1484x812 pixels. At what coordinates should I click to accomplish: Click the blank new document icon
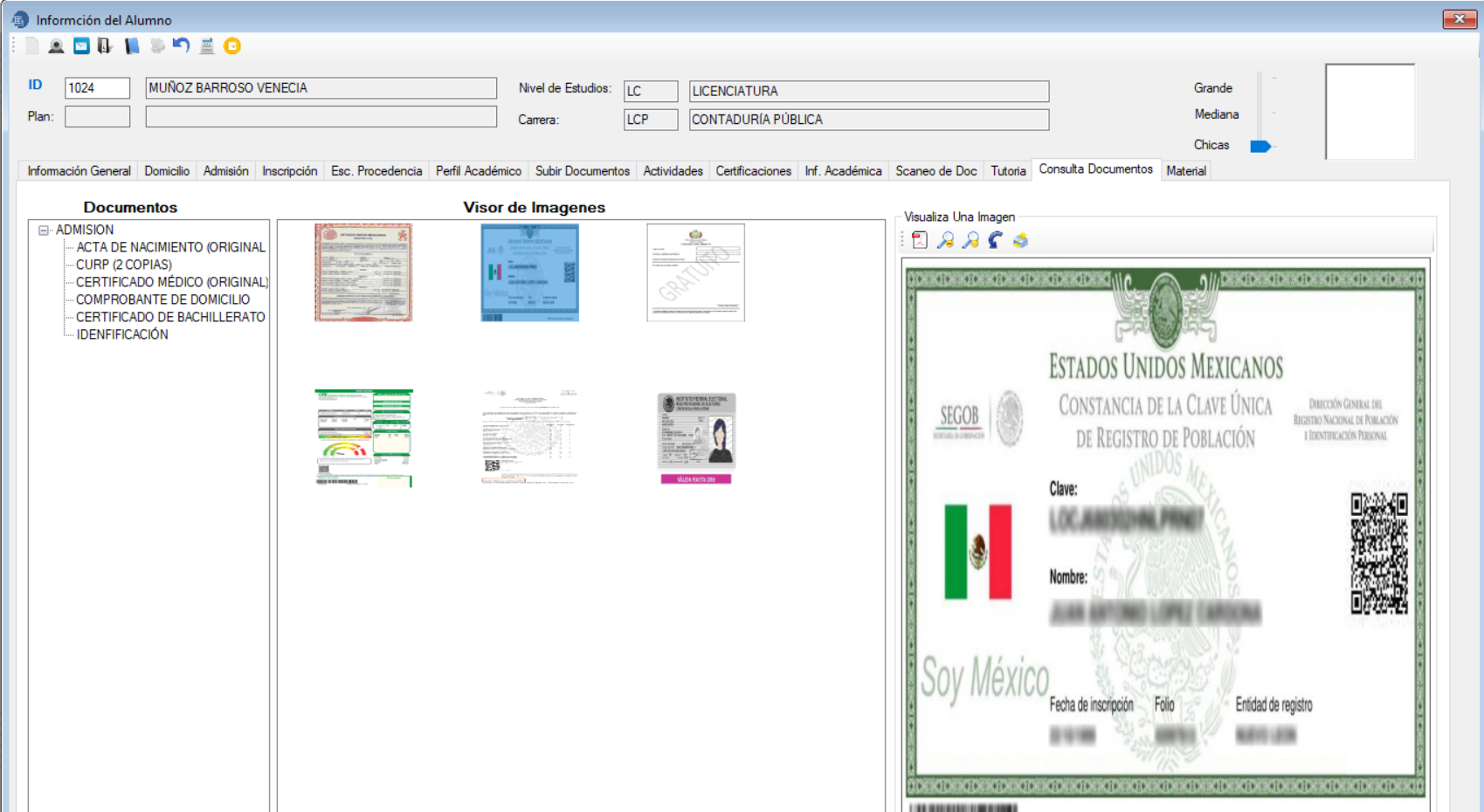(32, 46)
